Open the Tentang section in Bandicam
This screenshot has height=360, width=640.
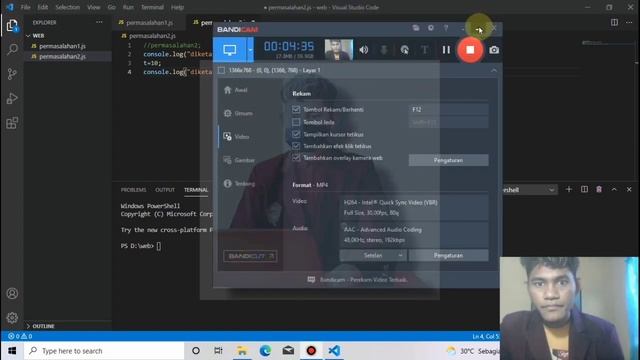point(240,184)
